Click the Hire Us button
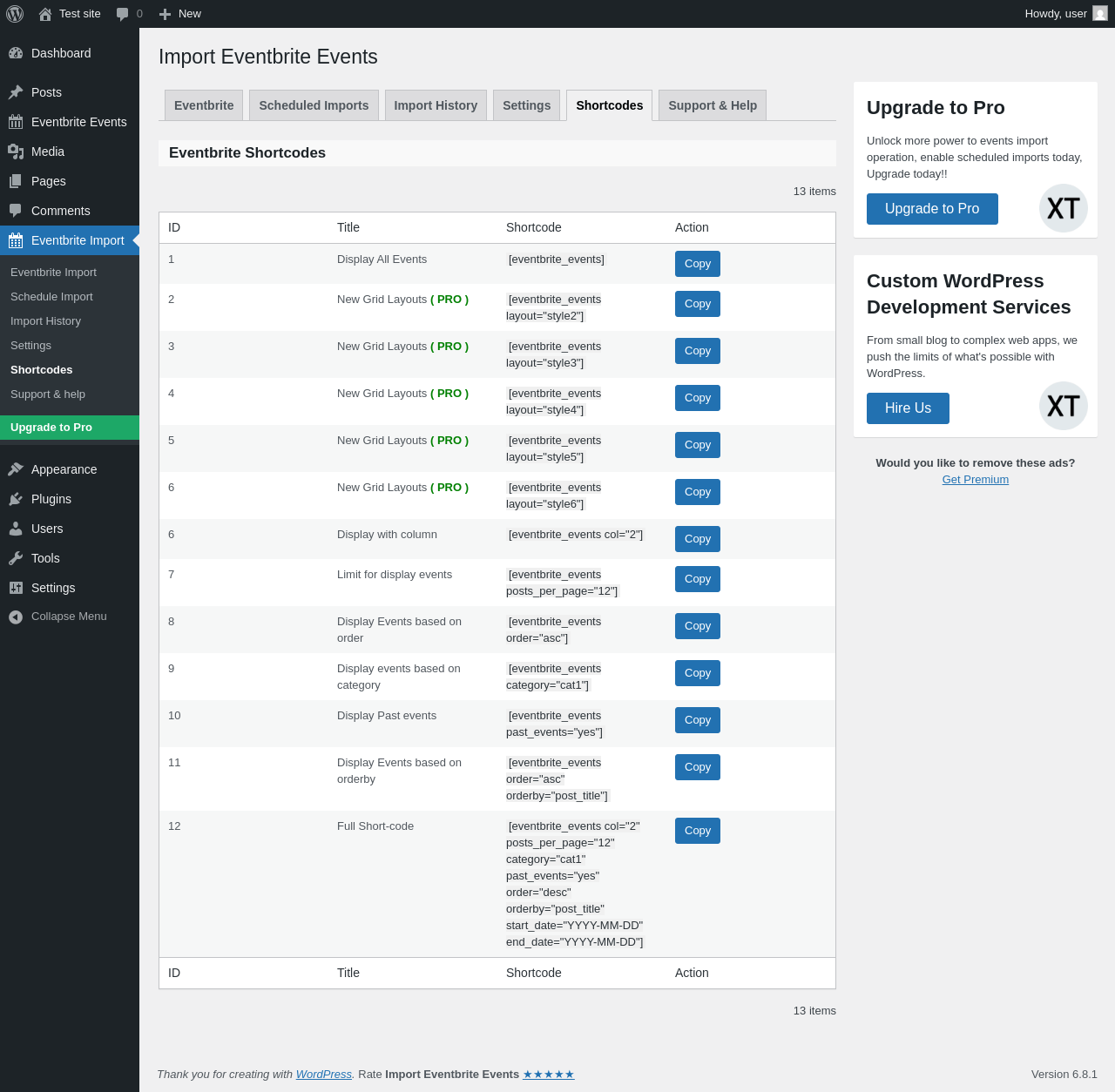Image resolution: width=1115 pixels, height=1092 pixels. [908, 408]
